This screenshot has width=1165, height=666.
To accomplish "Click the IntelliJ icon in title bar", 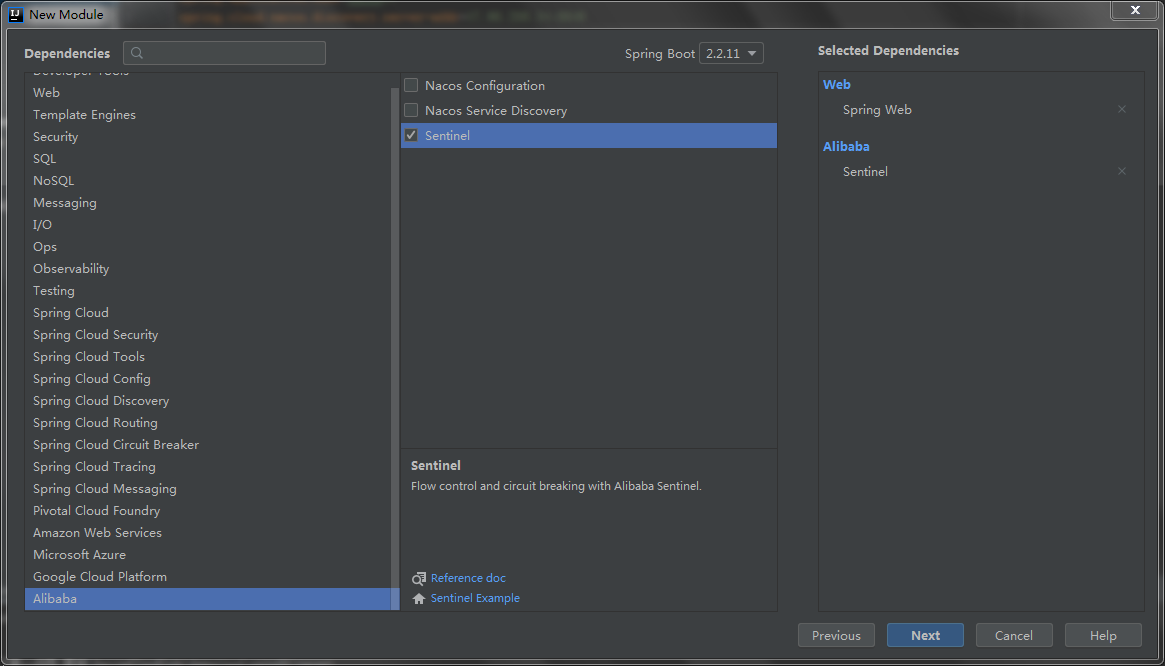I will coord(16,13).
